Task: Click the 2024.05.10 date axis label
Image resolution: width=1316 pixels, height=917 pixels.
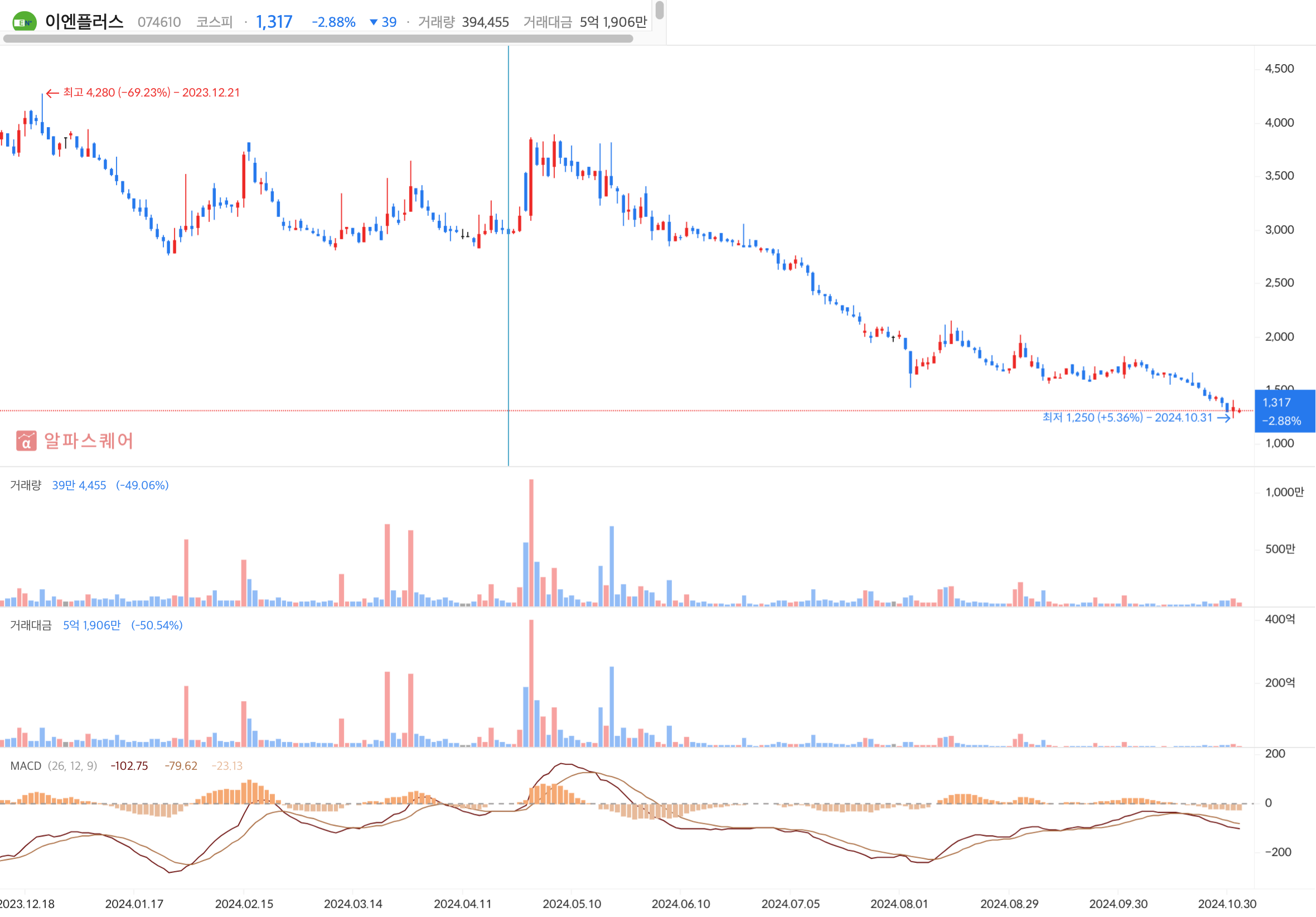Action: coord(572,904)
